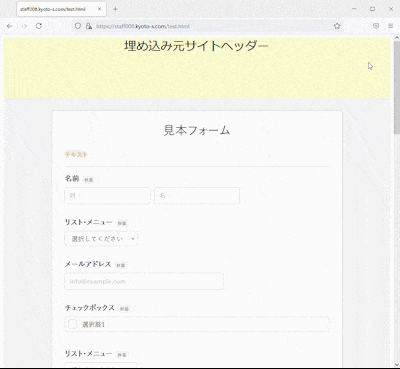Image resolution: width=400 pixels, height=369 pixels.
Task: Click the shield tracking protection icon
Action: point(78,26)
